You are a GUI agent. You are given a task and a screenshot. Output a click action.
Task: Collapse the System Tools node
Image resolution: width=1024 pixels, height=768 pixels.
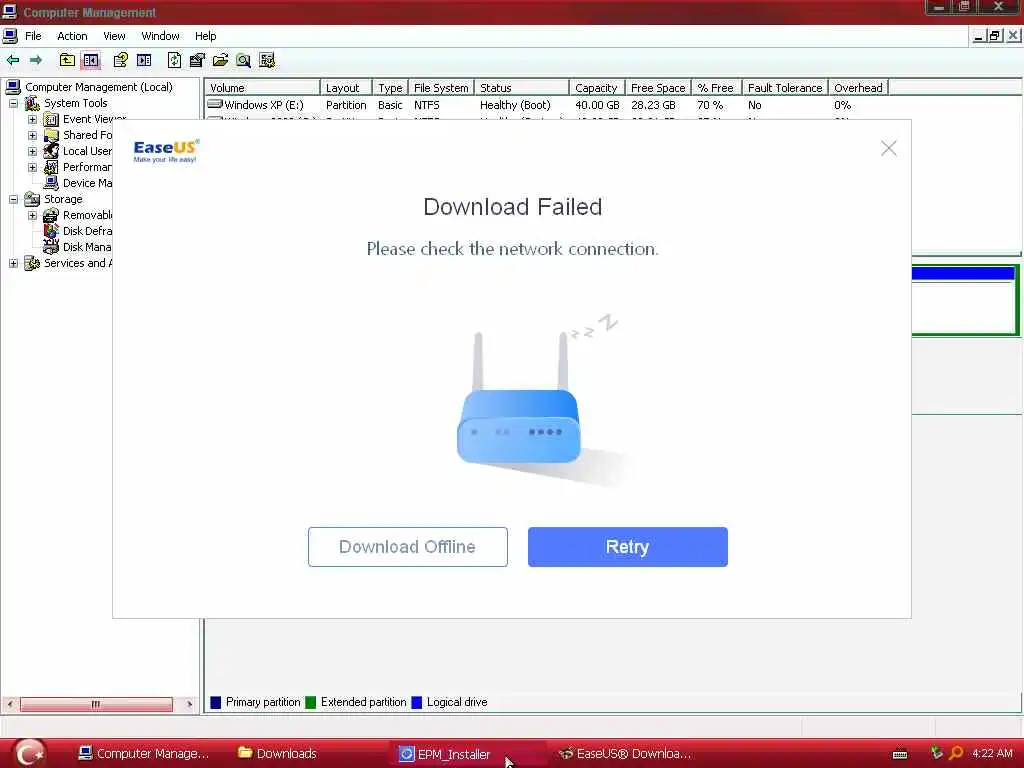point(13,103)
